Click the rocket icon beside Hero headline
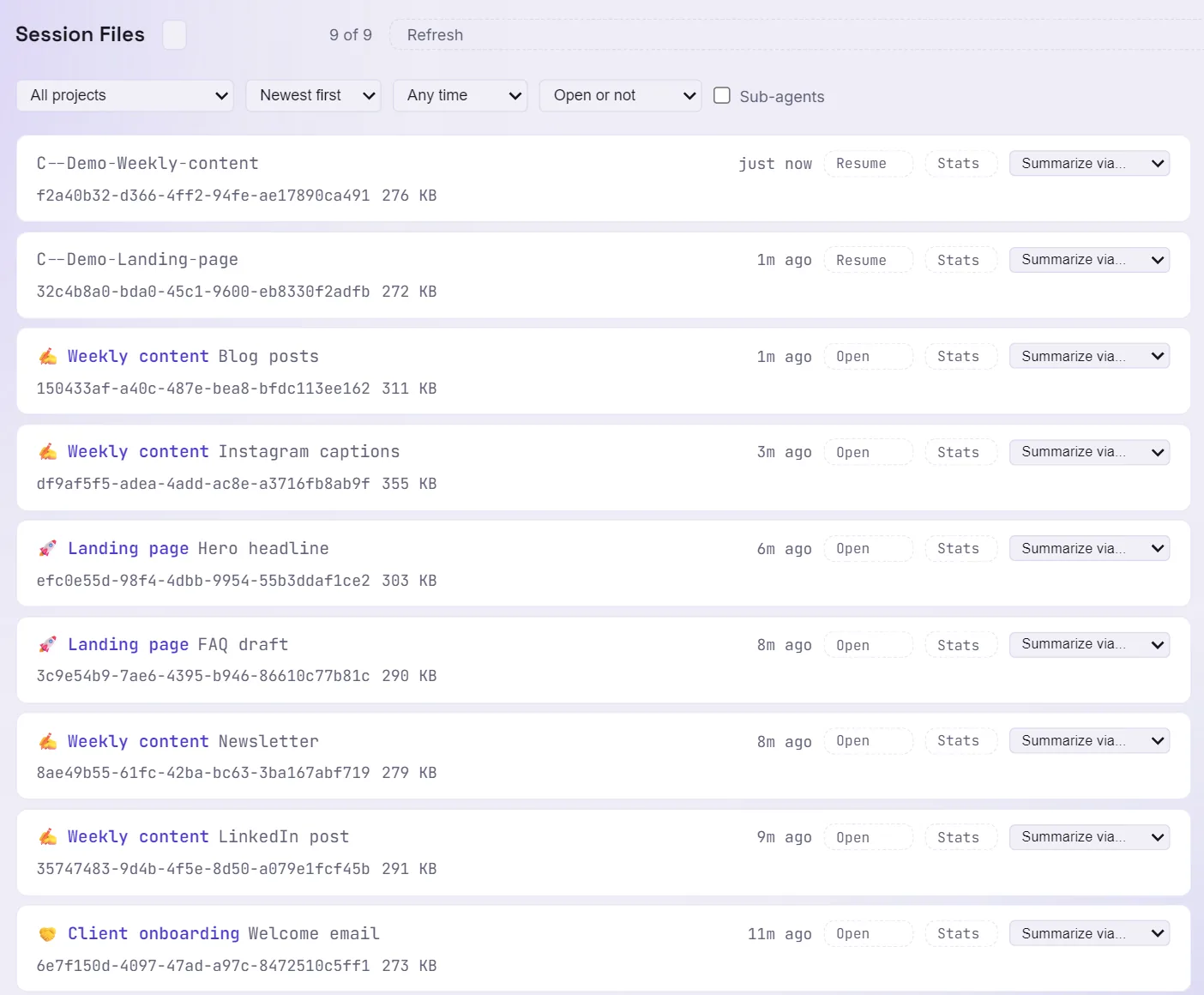Viewport: 1204px width, 995px height. (x=48, y=549)
